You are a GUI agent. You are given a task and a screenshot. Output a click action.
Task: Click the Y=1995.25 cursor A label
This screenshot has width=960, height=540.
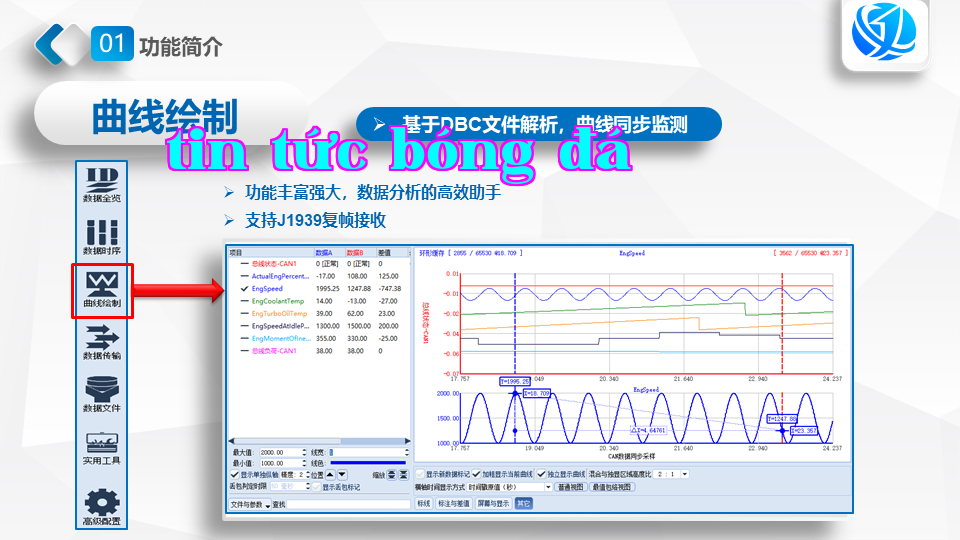(515, 381)
